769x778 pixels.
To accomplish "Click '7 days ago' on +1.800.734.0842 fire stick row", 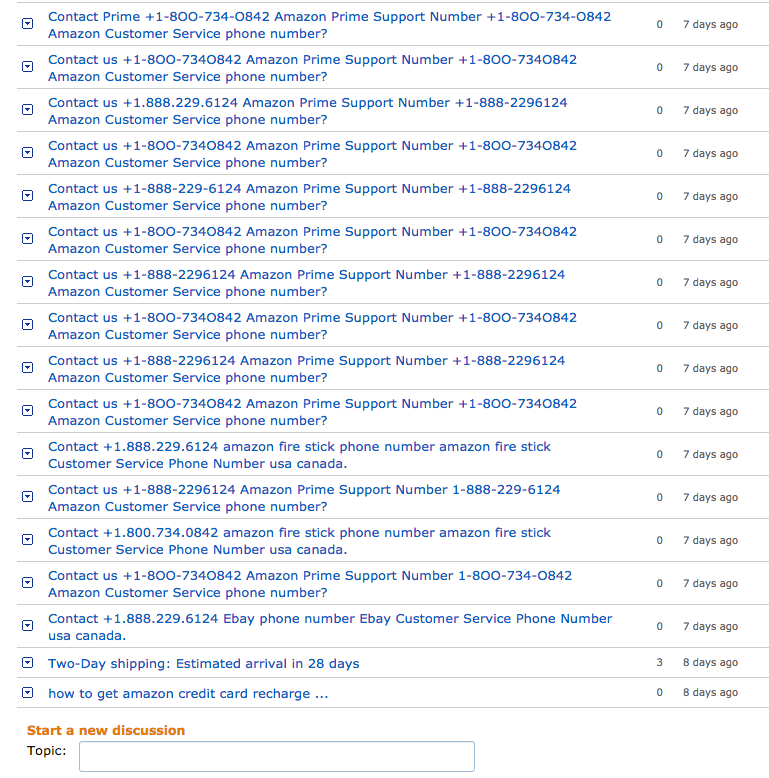I will coord(710,540).
